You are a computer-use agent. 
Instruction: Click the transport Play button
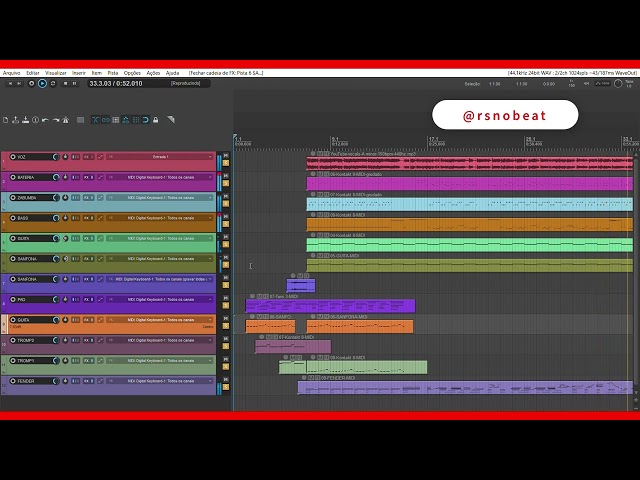coord(42,83)
